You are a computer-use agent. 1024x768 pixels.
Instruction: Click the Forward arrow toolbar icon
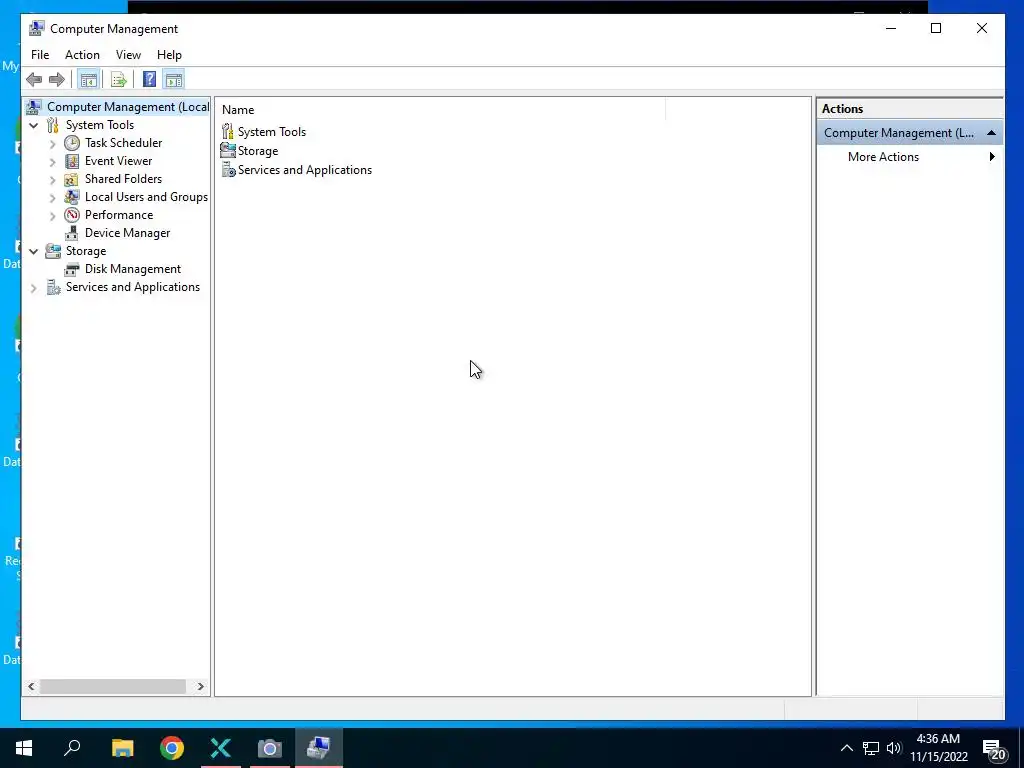pyautogui.click(x=57, y=80)
